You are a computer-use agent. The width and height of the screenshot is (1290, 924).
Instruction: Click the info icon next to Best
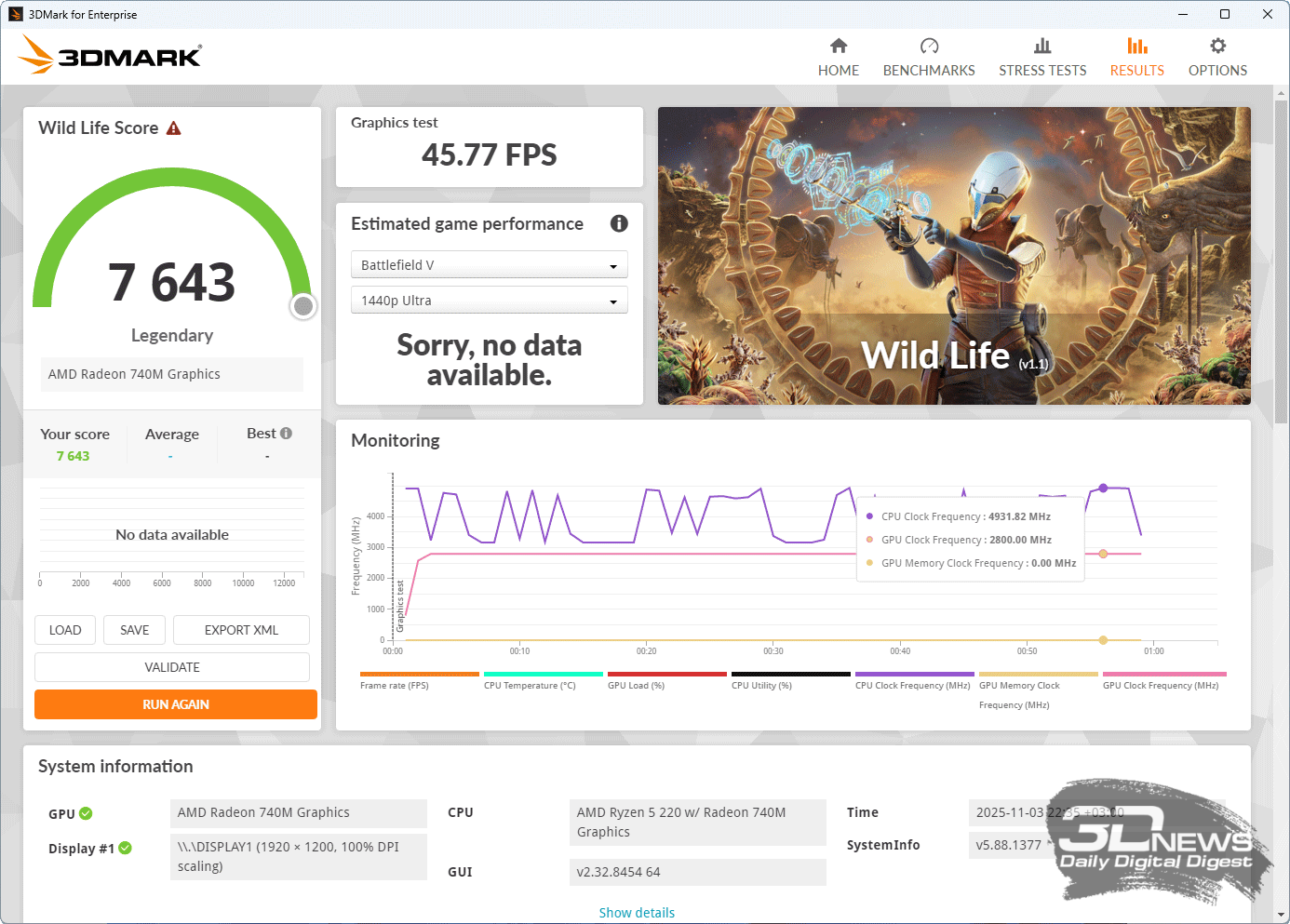[287, 433]
